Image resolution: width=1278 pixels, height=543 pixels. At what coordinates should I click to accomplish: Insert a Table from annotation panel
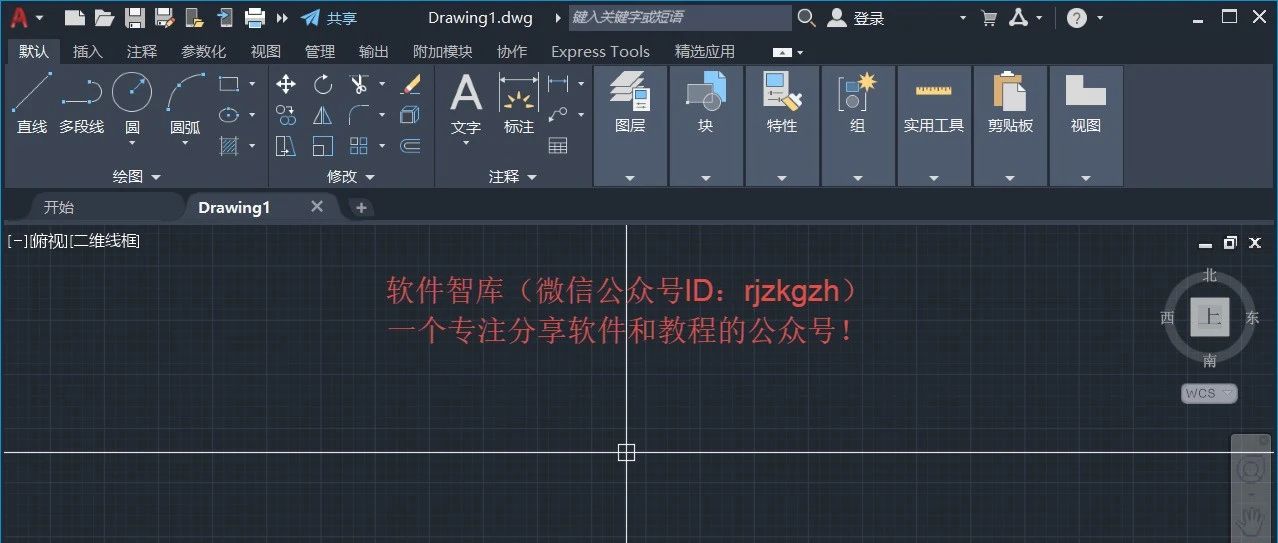point(559,146)
